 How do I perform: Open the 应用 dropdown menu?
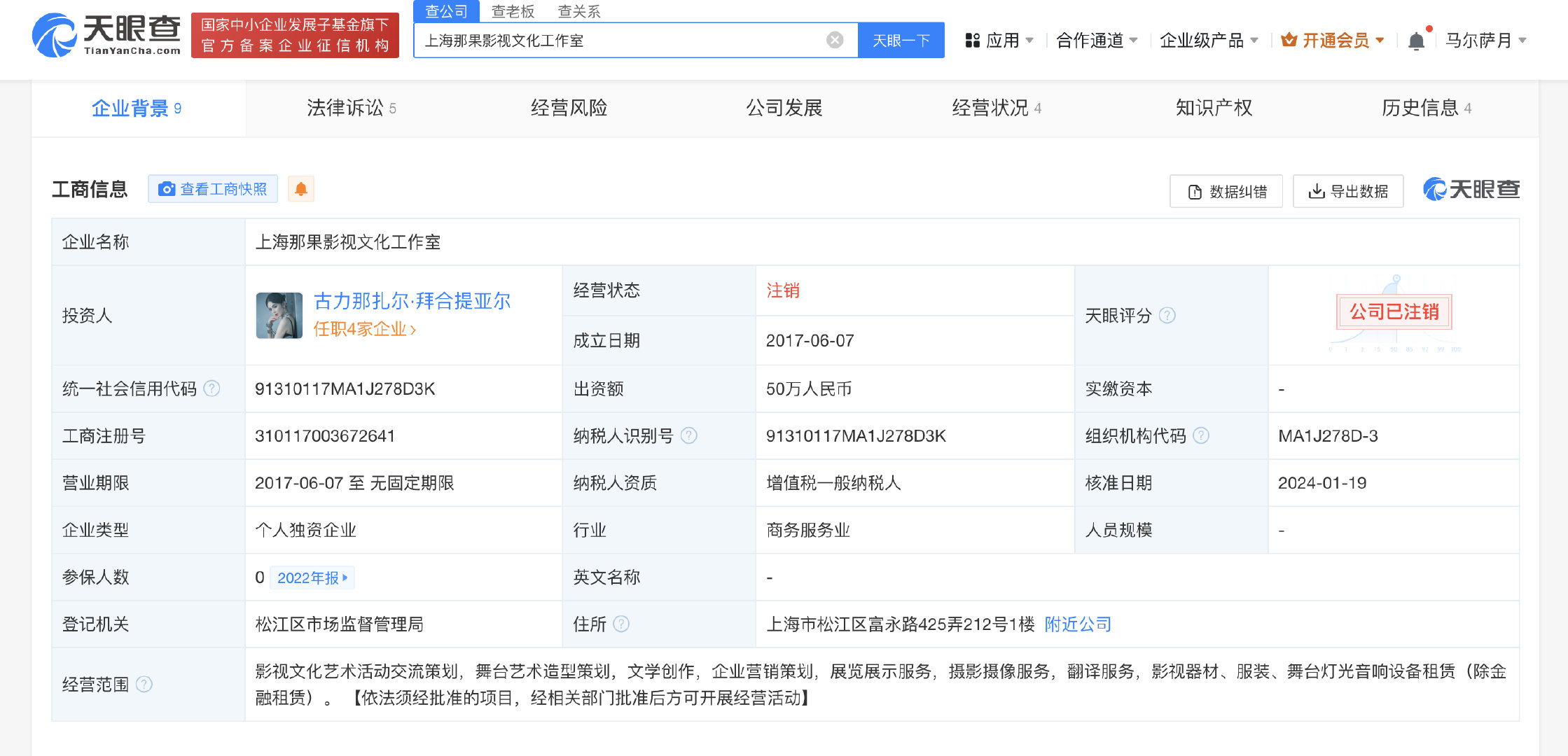click(999, 41)
